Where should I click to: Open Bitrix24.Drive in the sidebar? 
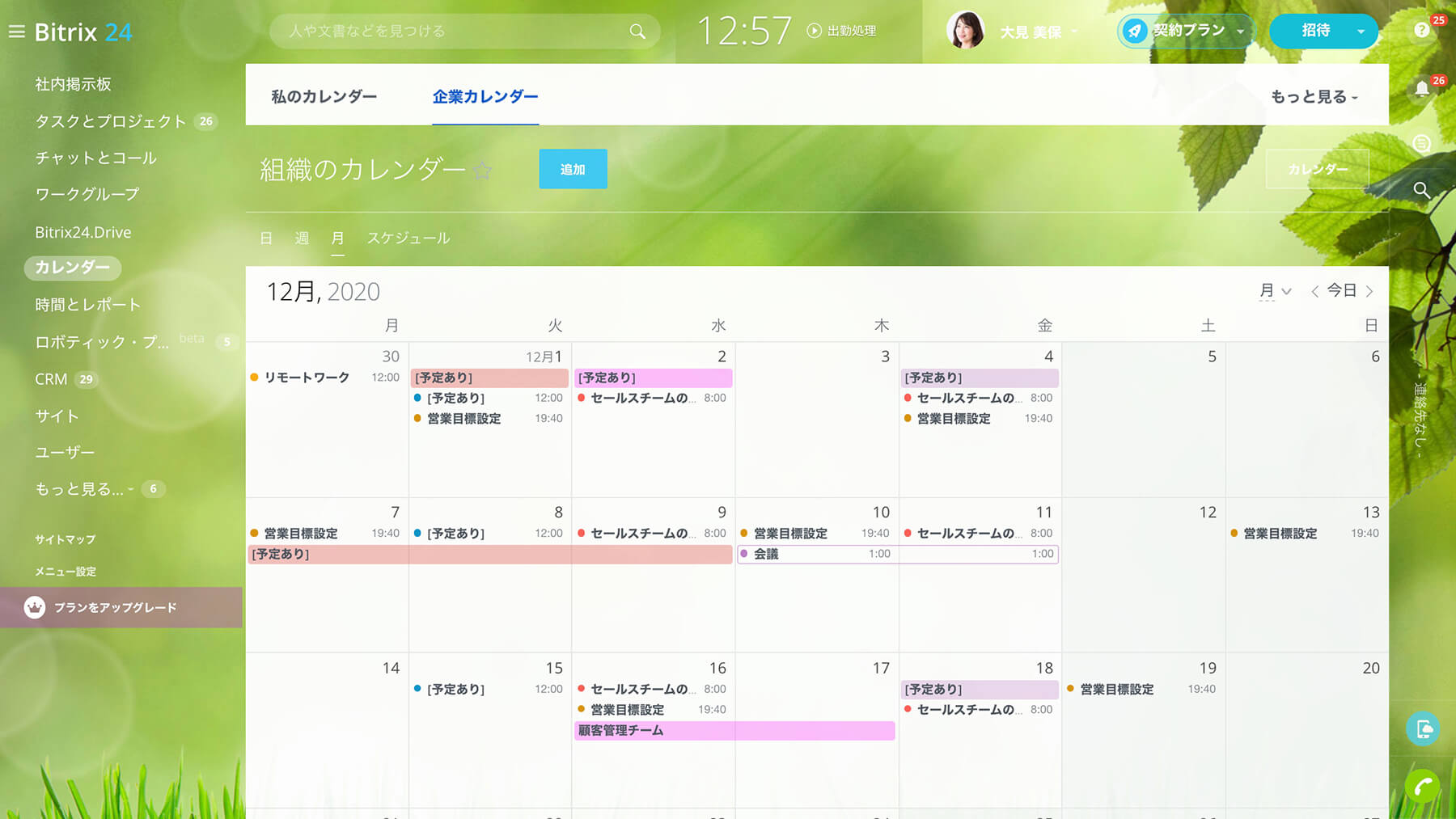click(x=83, y=232)
